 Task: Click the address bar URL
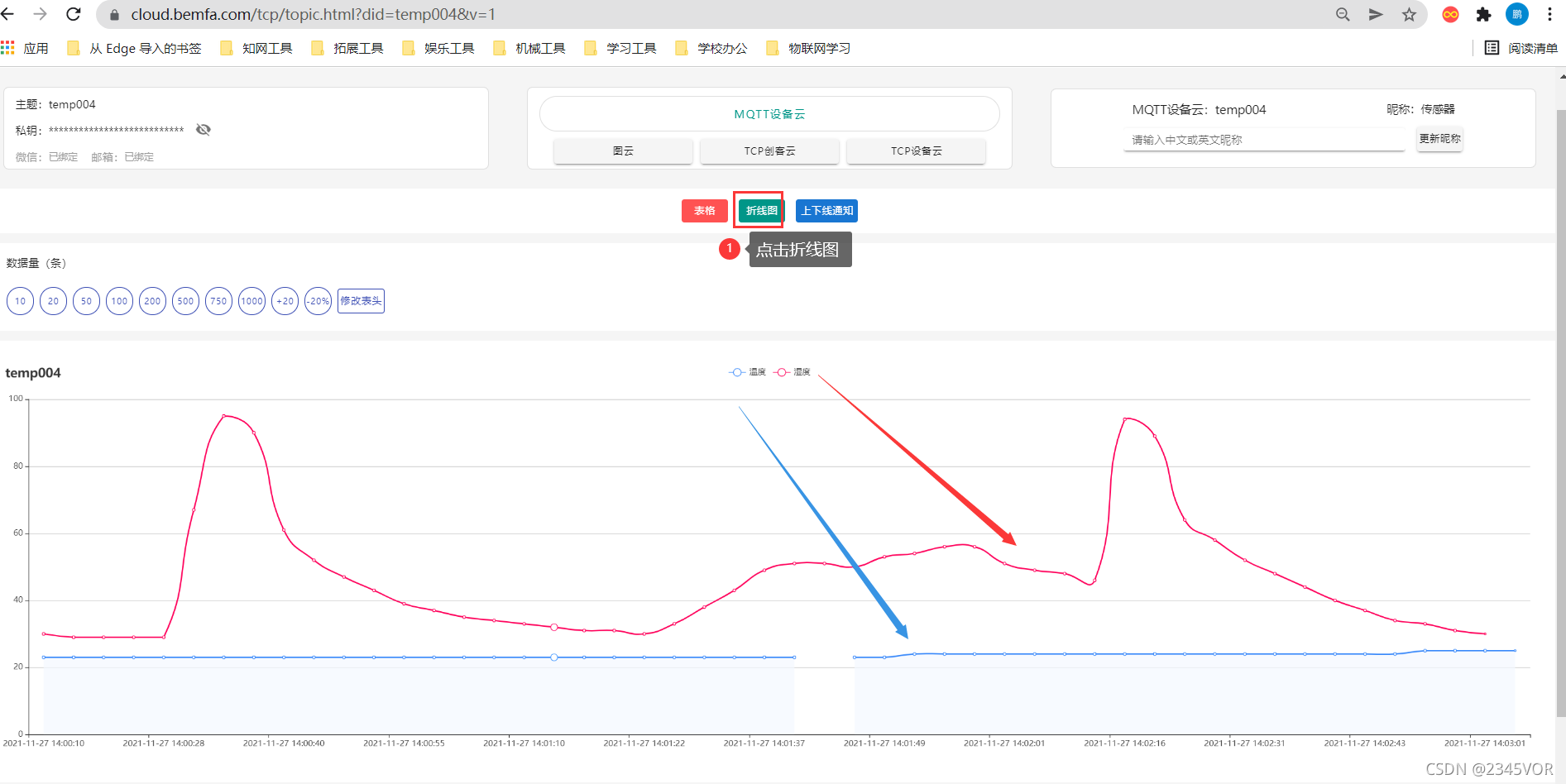click(313, 15)
